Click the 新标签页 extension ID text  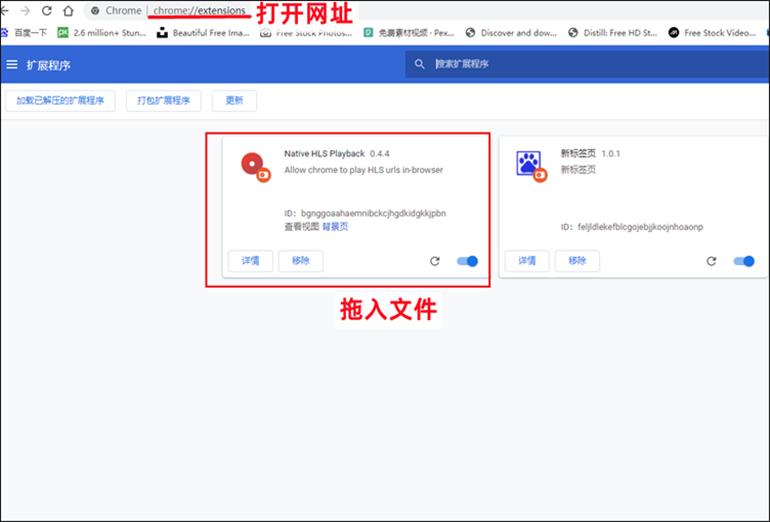(632, 227)
